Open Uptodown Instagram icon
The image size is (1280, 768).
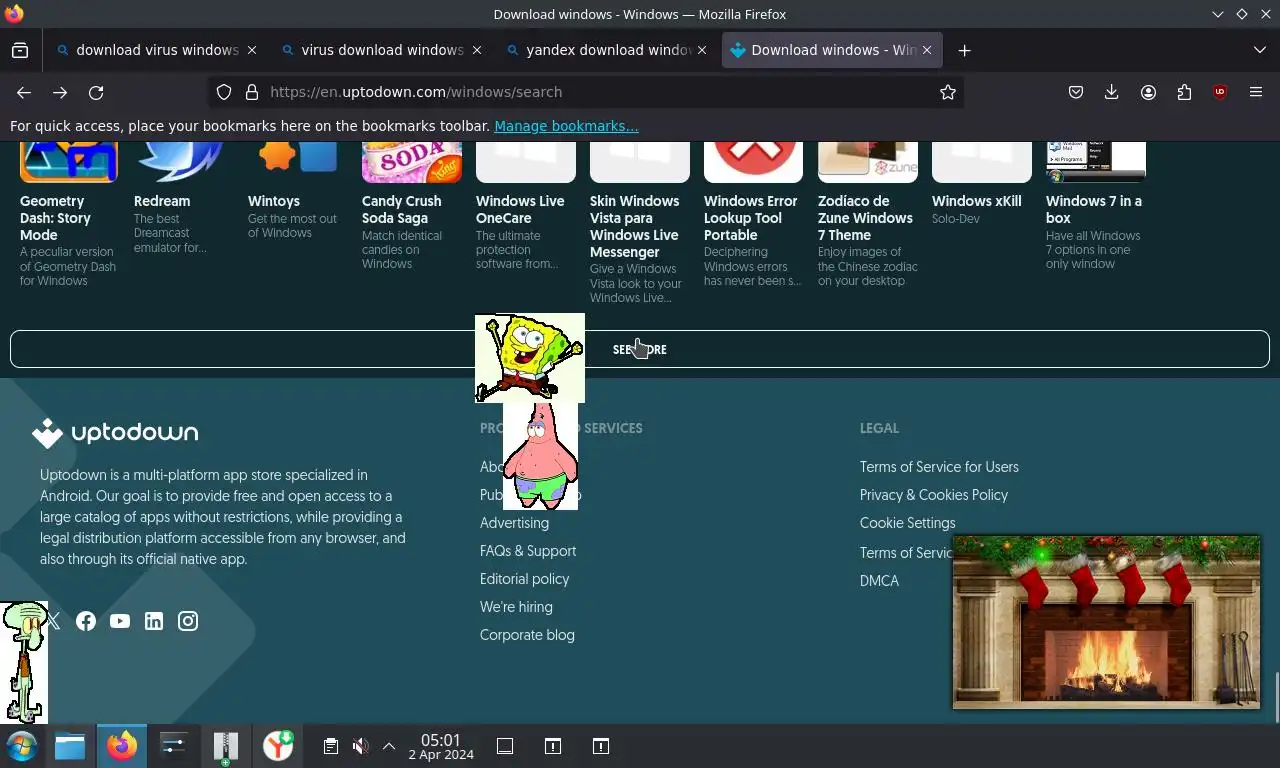click(188, 621)
